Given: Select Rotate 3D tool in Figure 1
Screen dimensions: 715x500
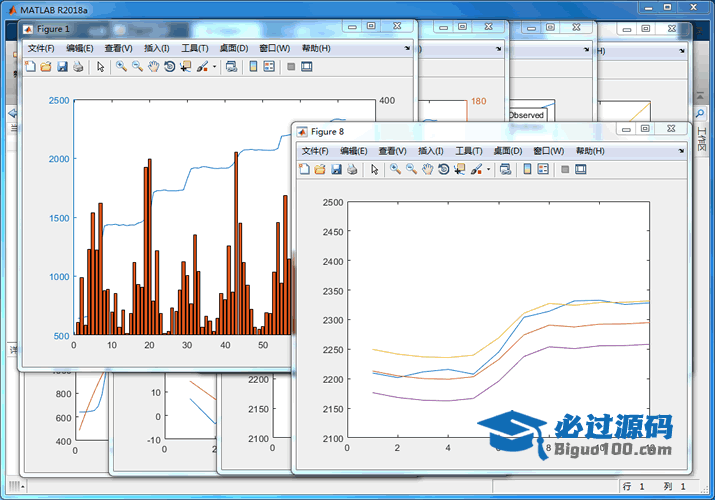Looking at the screenshot, I should coord(169,67).
